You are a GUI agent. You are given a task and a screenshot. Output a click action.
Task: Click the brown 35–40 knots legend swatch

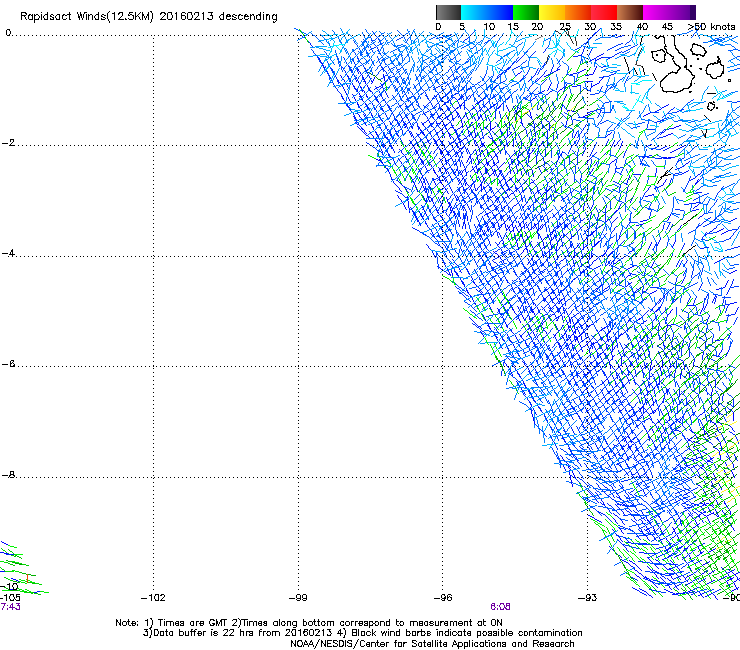(x=630, y=12)
